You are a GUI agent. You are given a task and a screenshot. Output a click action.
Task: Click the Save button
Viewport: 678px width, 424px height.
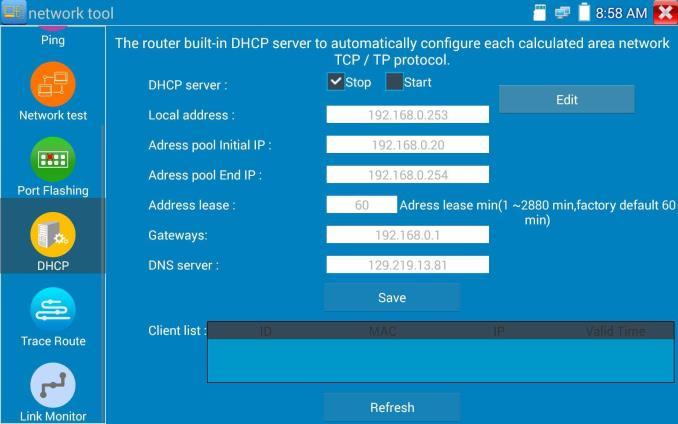point(392,297)
